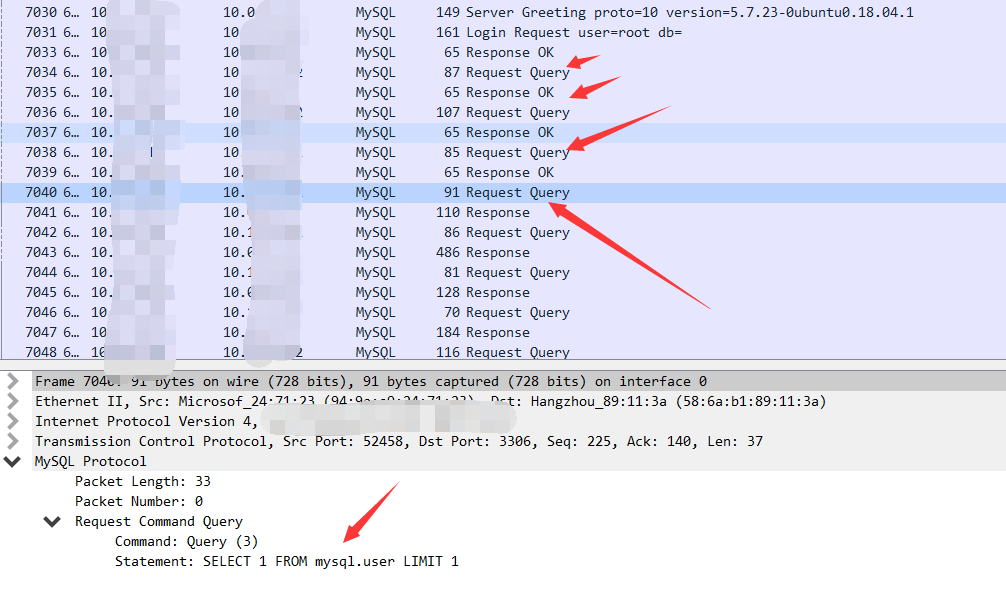Select packet 7036 with length 107

(x=503, y=112)
